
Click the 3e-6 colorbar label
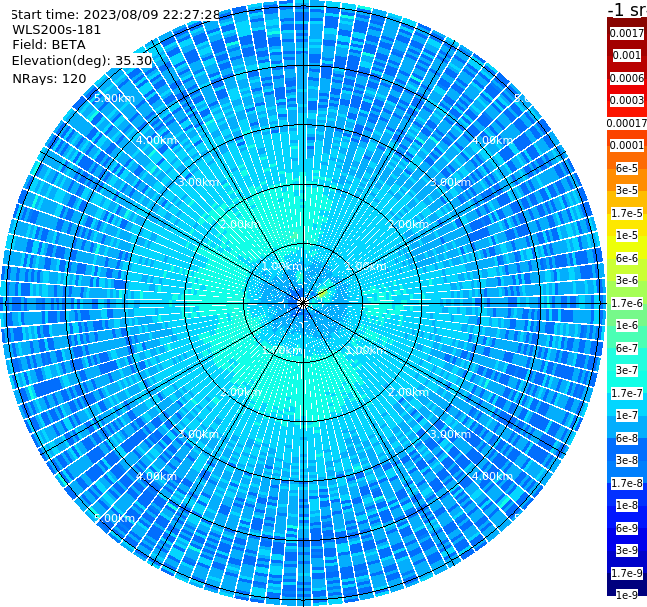click(x=627, y=280)
